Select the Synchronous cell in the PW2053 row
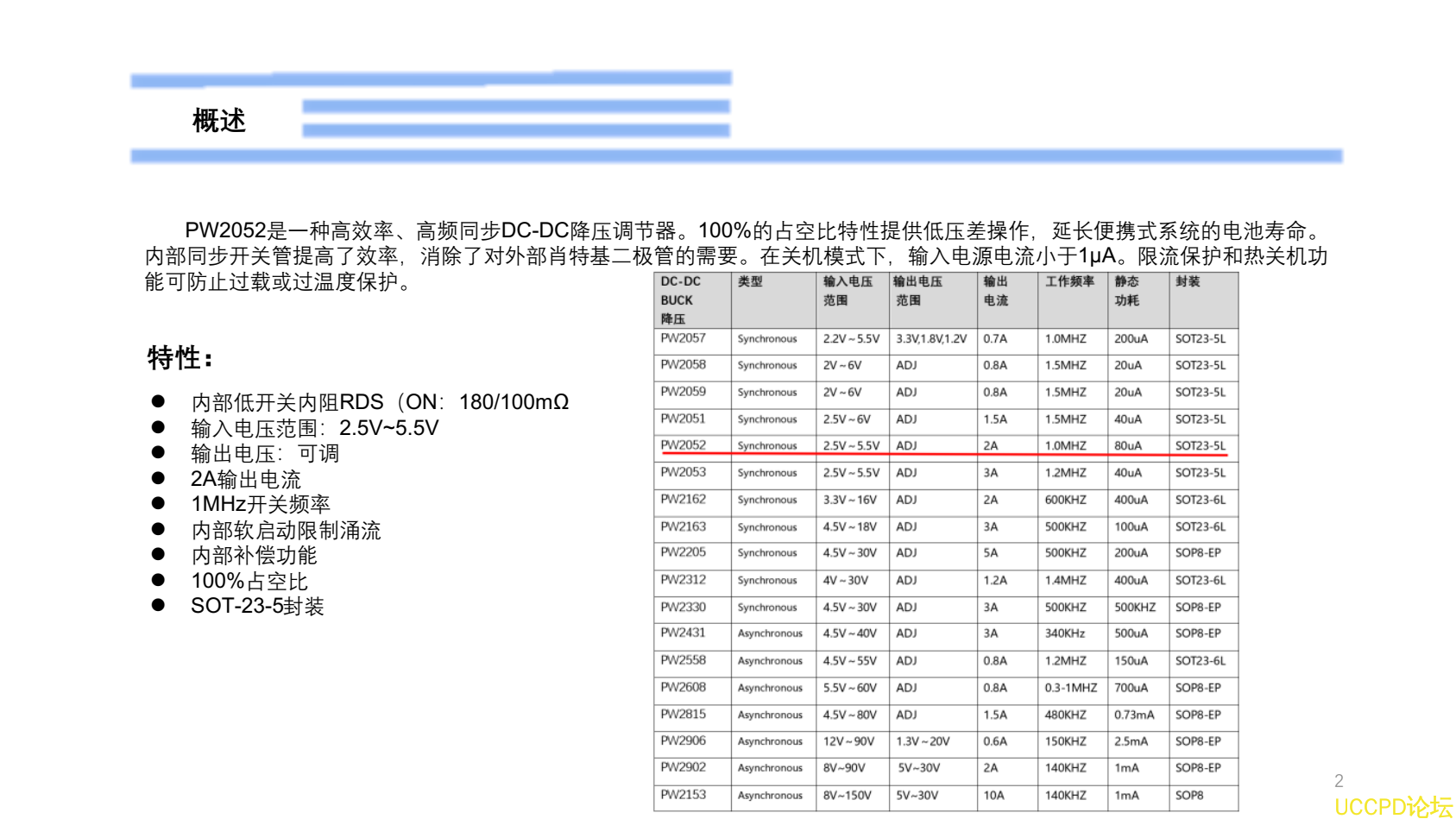 [x=767, y=473]
